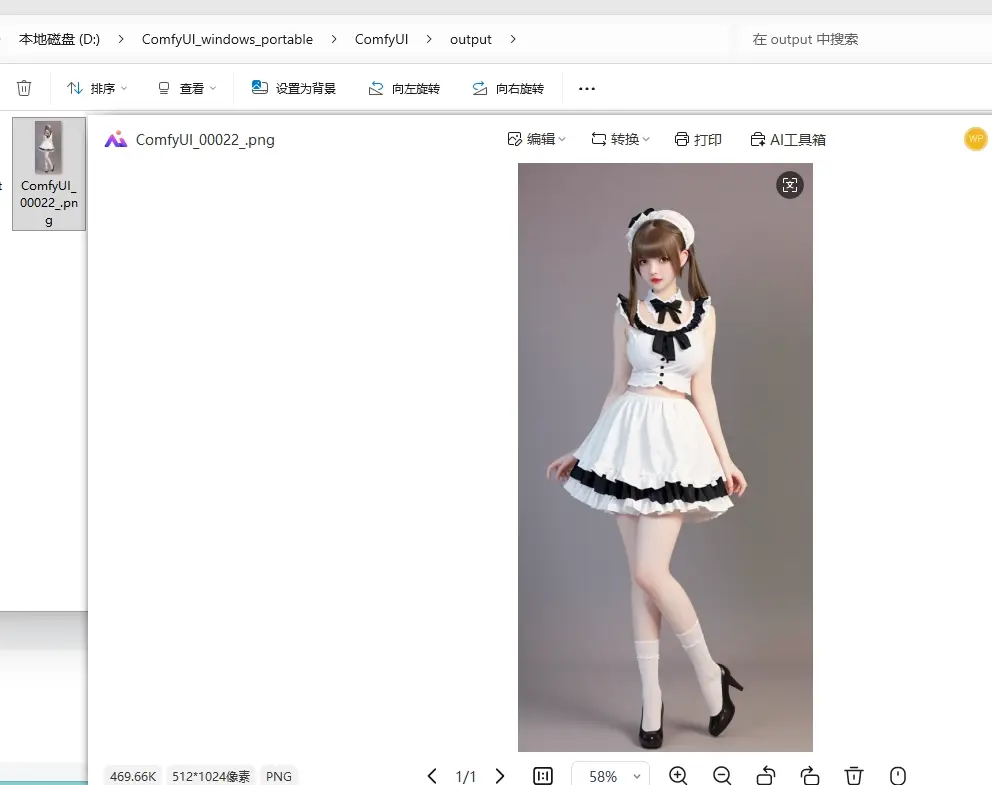Screen dimensions: 992x785
Task: Rotate the image right via bottom toolbar
Action: tap(809, 775)
